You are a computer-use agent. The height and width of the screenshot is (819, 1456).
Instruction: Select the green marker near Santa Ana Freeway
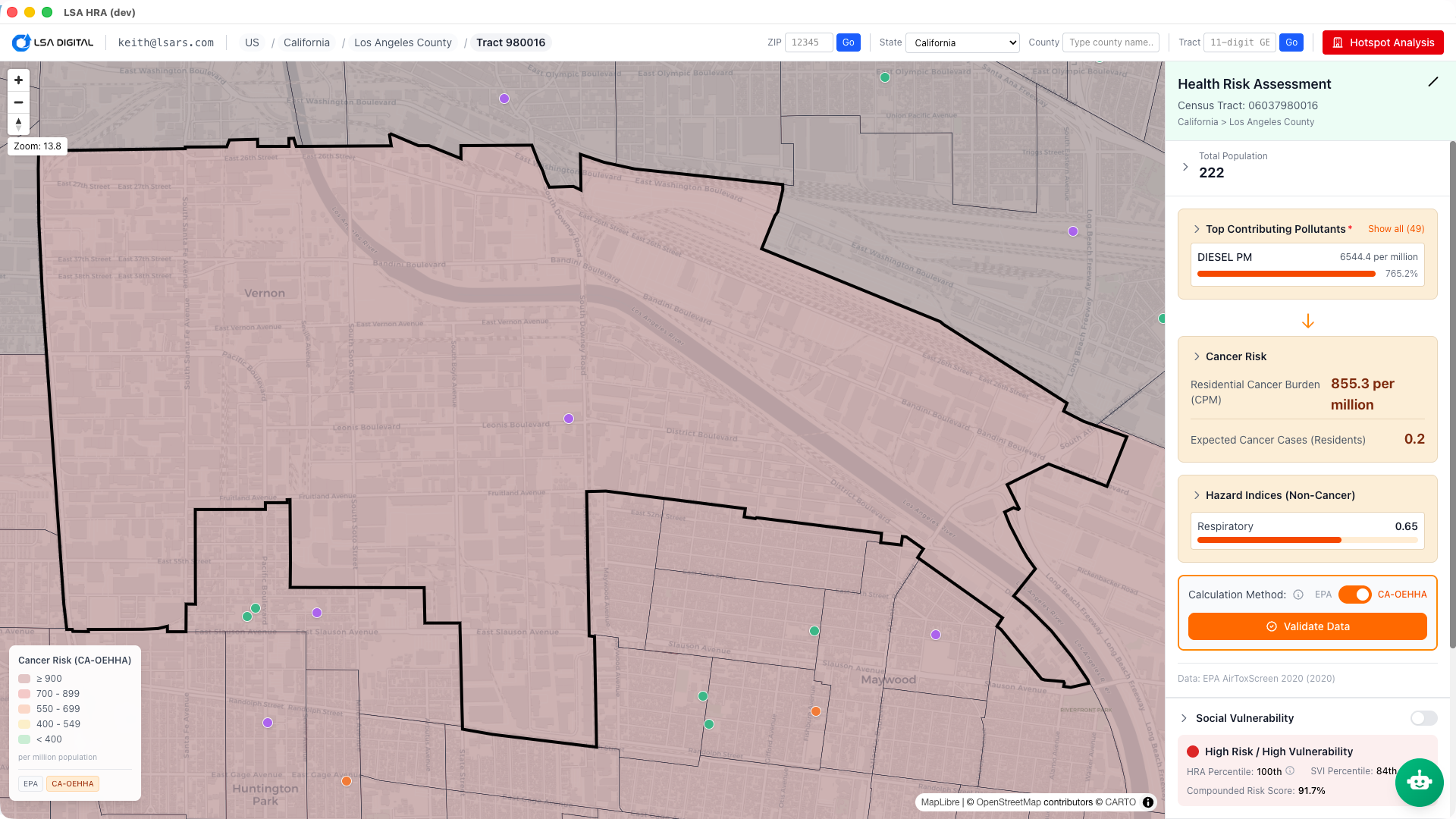pos(885,77)
